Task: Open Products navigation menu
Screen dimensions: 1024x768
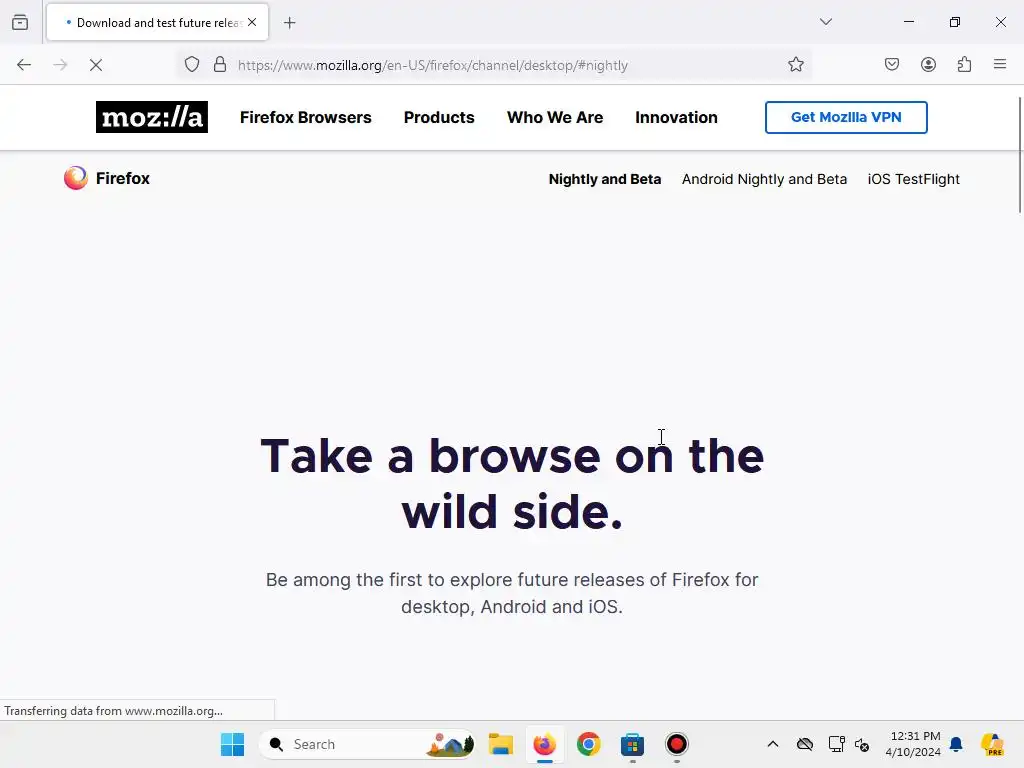Action: [439, 118]
